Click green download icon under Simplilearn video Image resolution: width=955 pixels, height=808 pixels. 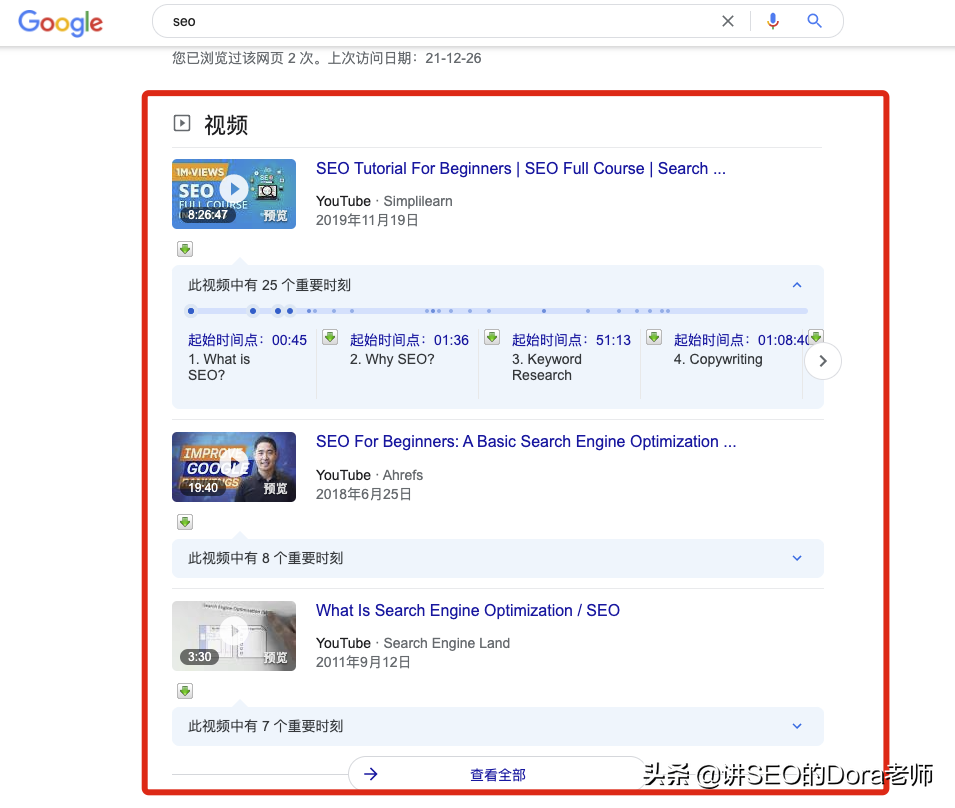[x=185, y=249]
